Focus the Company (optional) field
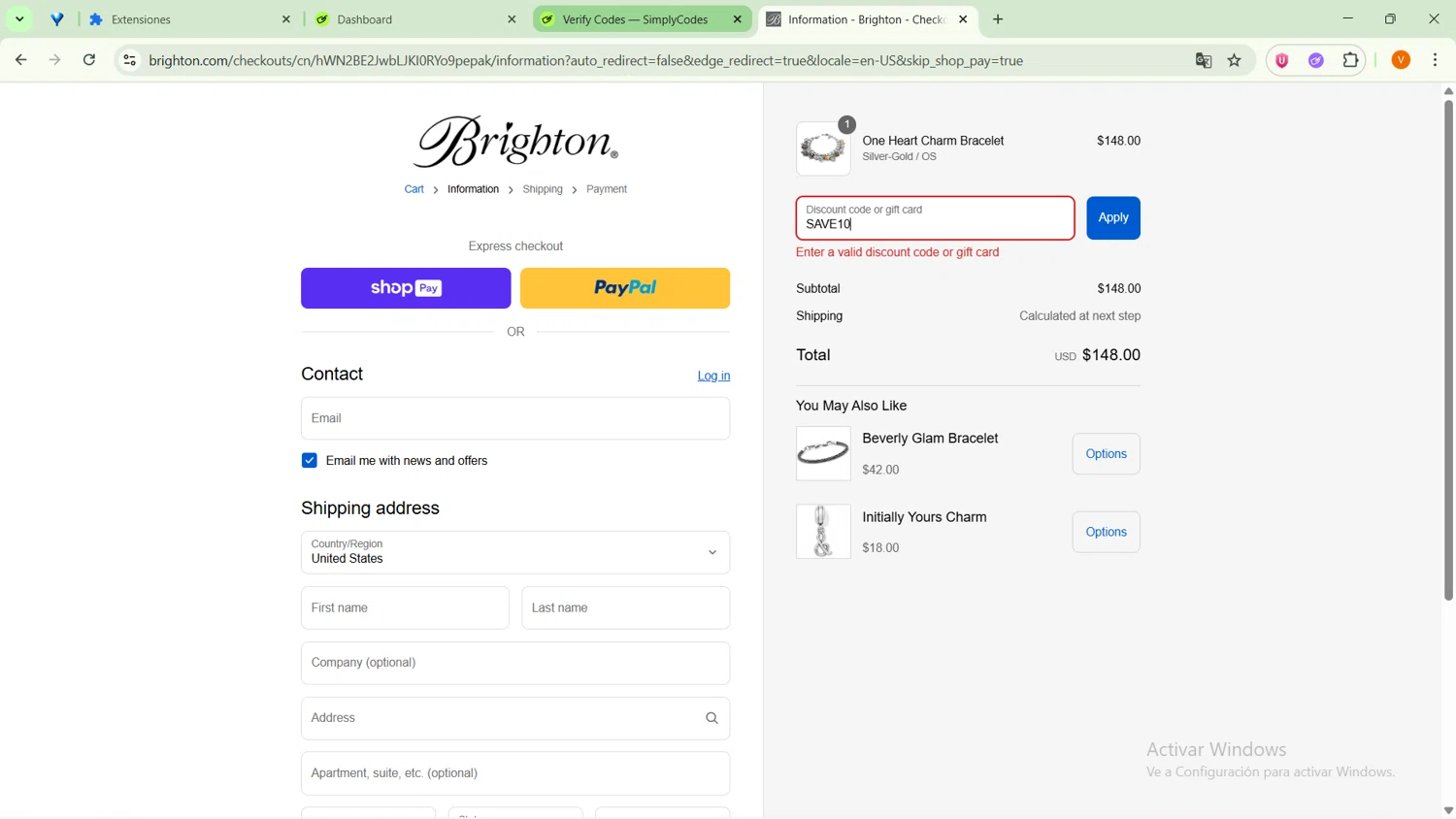Image resolution: width=1456 pixels, height=819 pixels. click(515, 663)
